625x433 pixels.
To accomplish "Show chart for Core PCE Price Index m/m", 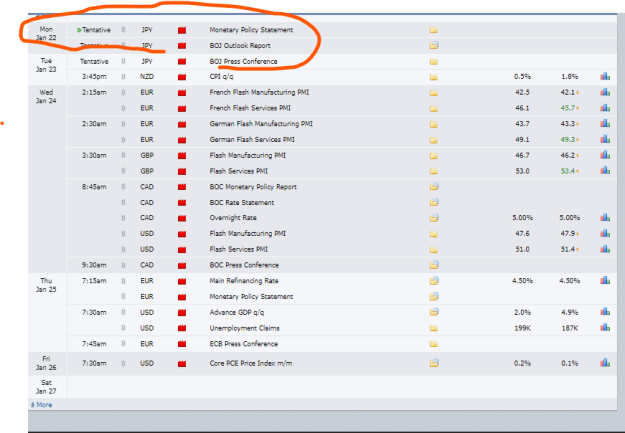I will [x=605, y=363].
